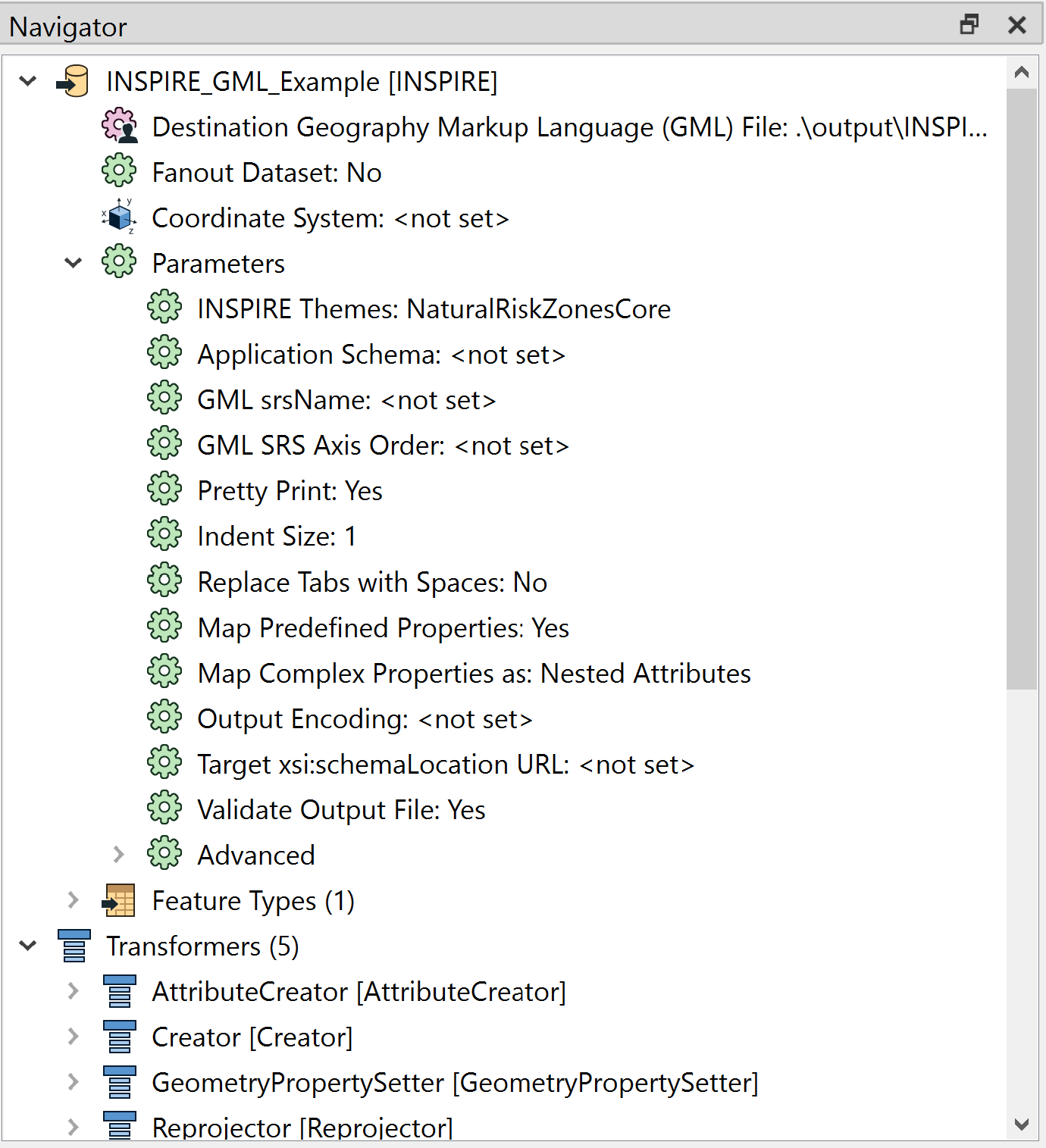
Task: Expand the AttributeCreator transformer
Action: [74, 991]
